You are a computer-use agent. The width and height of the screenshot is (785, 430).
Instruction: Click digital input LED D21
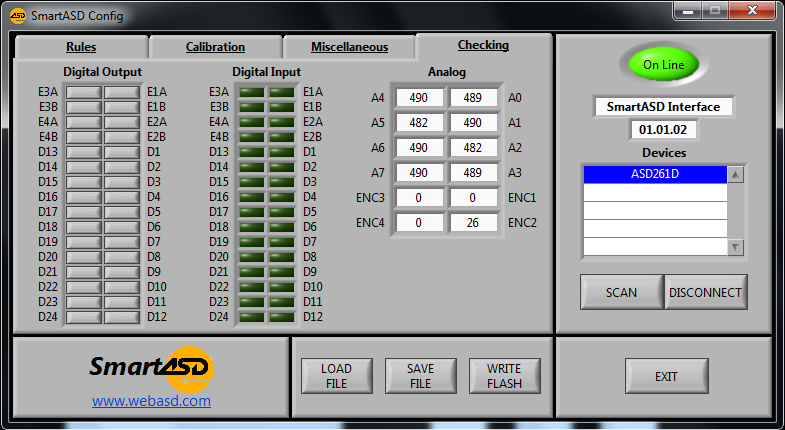click(x=252, y=272)
